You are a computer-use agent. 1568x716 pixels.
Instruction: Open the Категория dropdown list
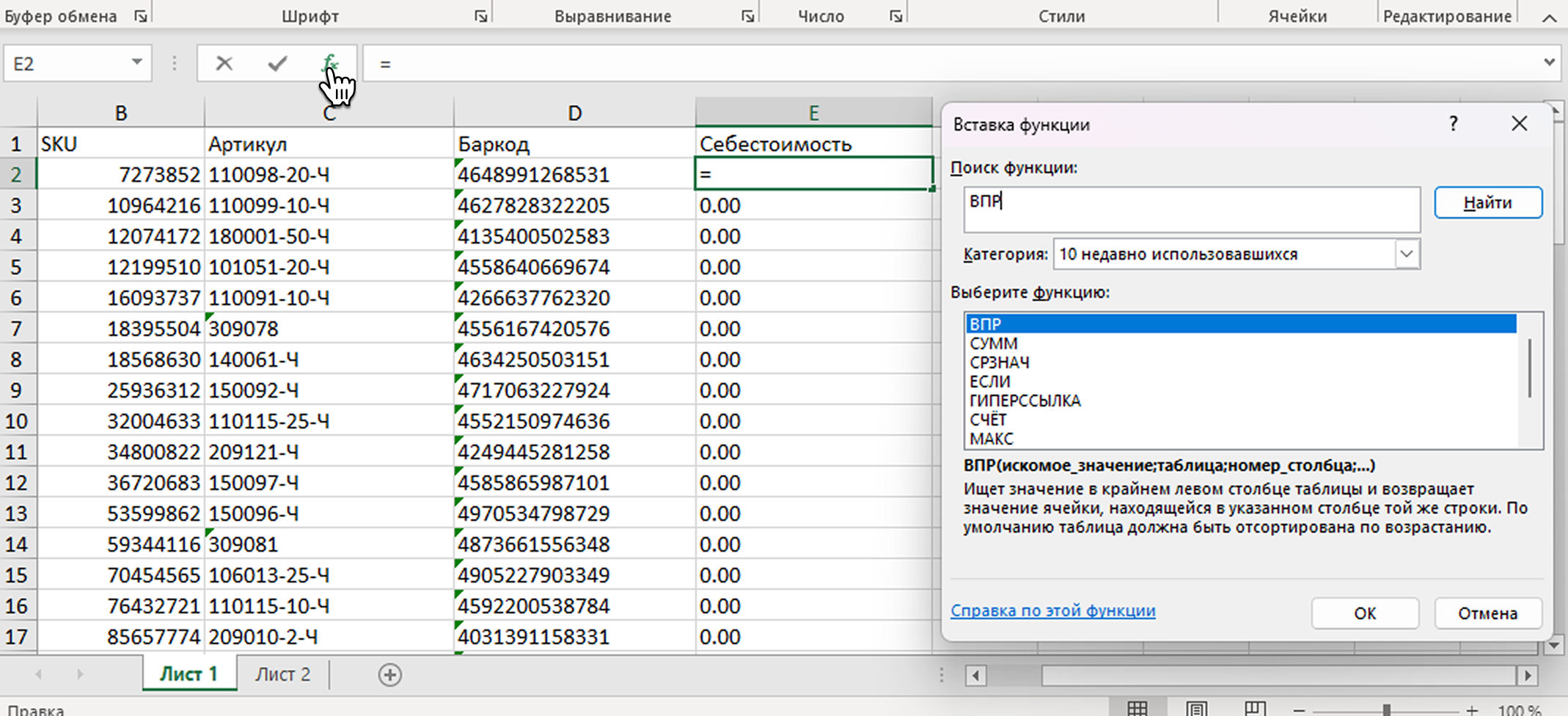pyautogui.click(x=1406, y=255)
